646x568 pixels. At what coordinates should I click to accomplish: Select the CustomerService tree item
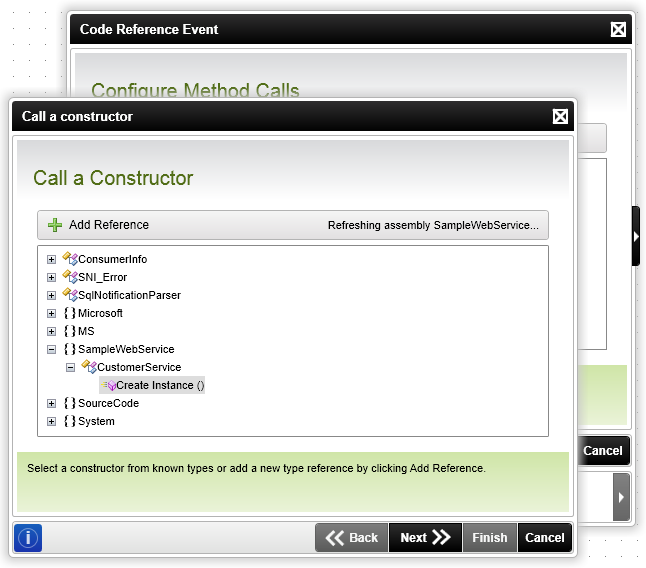pos(139,367)
